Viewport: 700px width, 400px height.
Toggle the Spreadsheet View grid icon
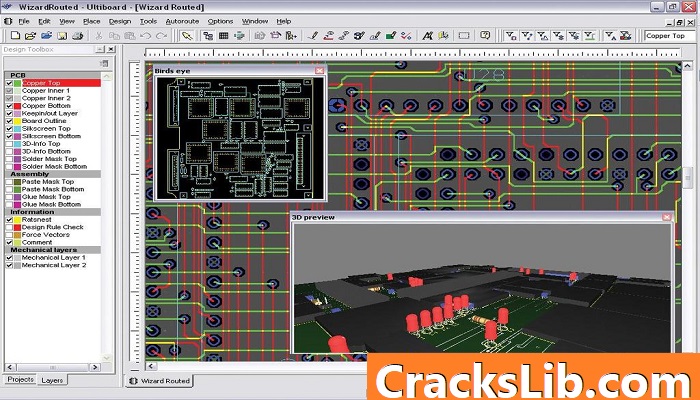pos(224,36)
